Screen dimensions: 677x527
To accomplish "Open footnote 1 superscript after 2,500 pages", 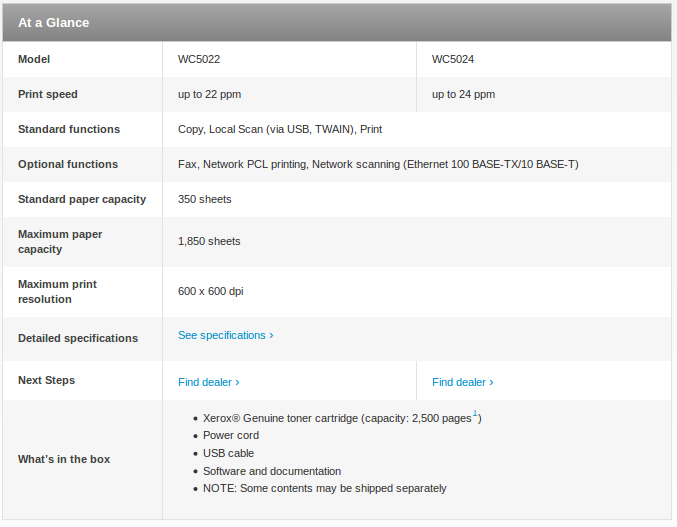I will [475, 413].
